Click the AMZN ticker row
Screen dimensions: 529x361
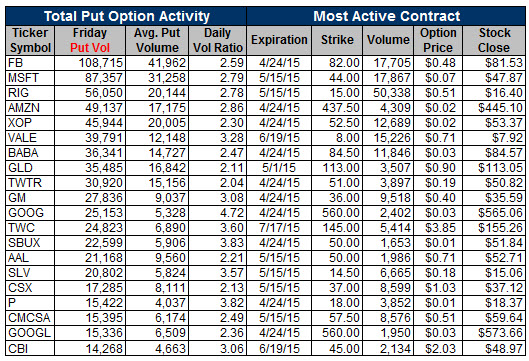[265, 108]
